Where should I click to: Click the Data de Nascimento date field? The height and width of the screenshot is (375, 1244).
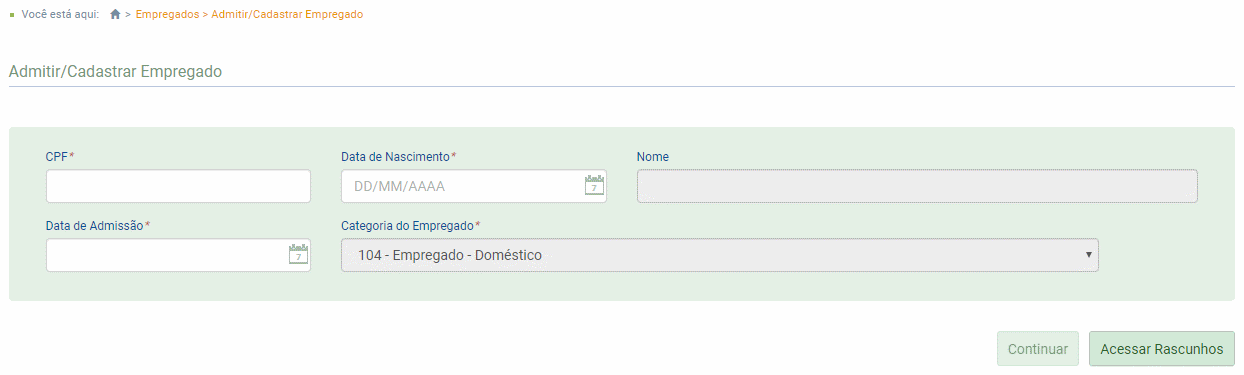[x=474, y=186]
